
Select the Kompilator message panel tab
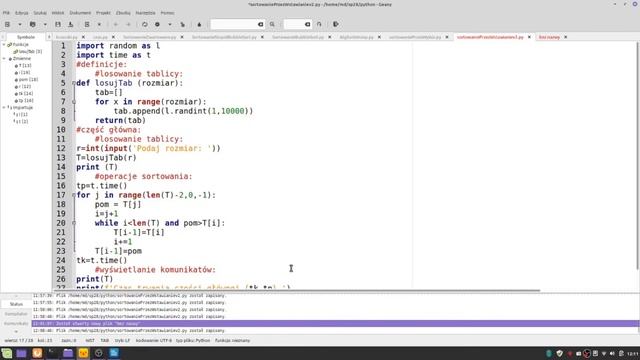tap(16, 314)
